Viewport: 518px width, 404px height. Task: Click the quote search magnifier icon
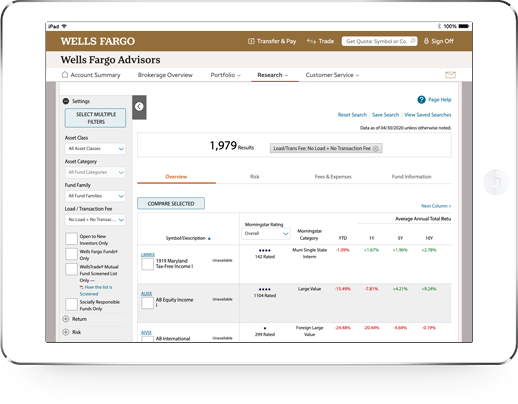click(413, 41)
